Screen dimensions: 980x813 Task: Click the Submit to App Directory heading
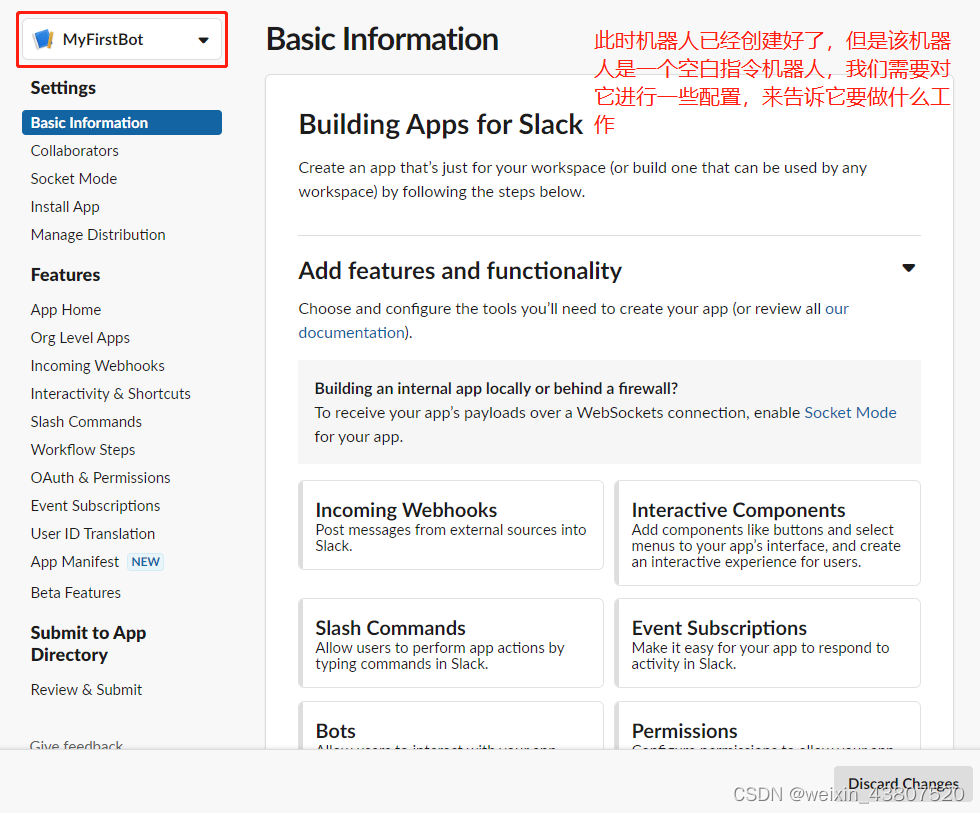(88, 644)
